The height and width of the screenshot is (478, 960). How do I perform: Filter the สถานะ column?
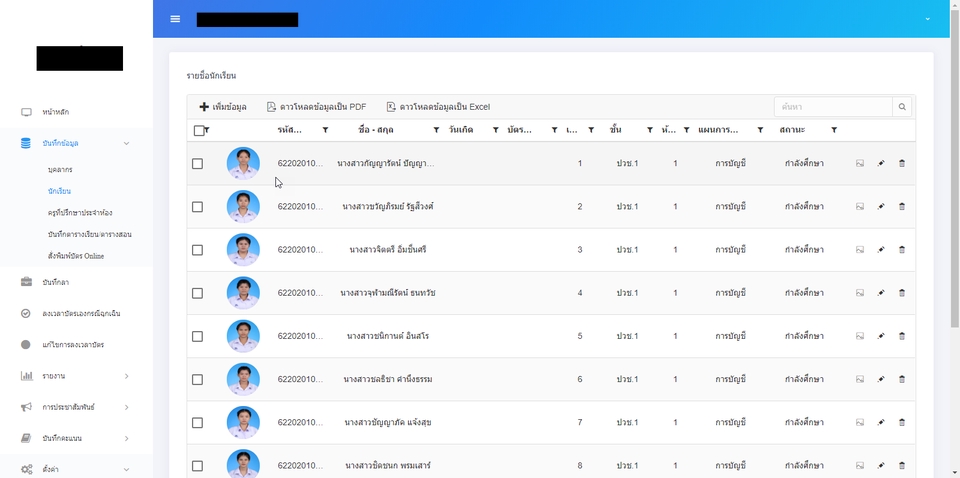[834, 130]
